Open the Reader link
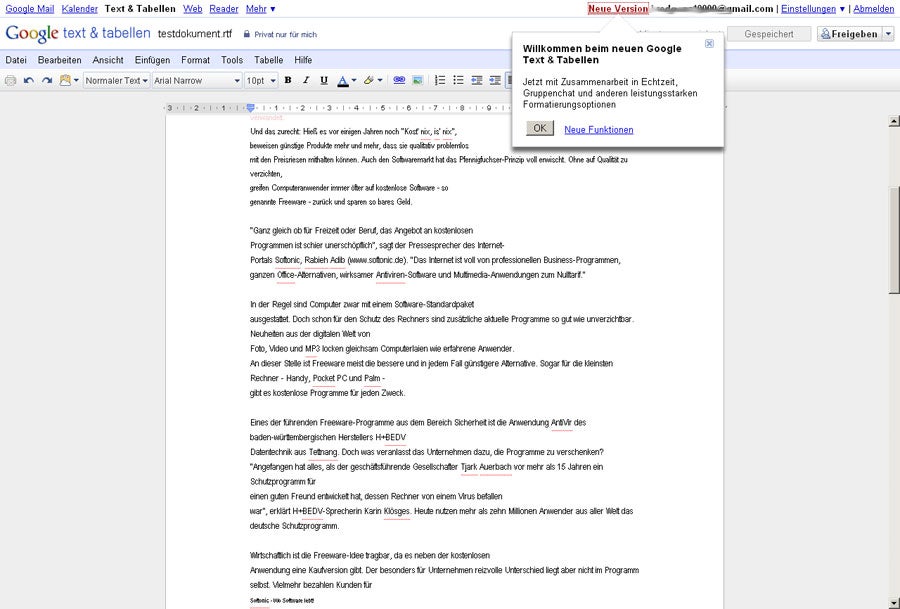 coord(224,9)
